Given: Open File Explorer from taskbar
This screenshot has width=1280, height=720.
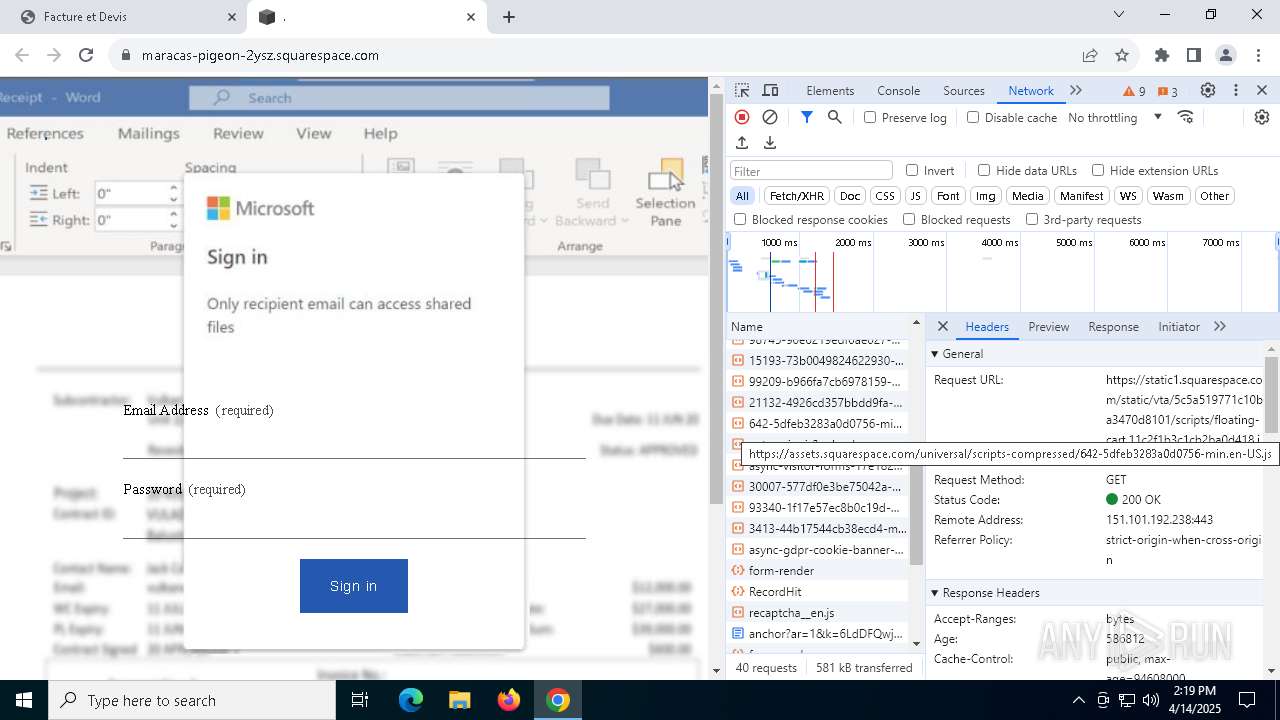Looking at the screenshot, I should (x=459, y=700).
